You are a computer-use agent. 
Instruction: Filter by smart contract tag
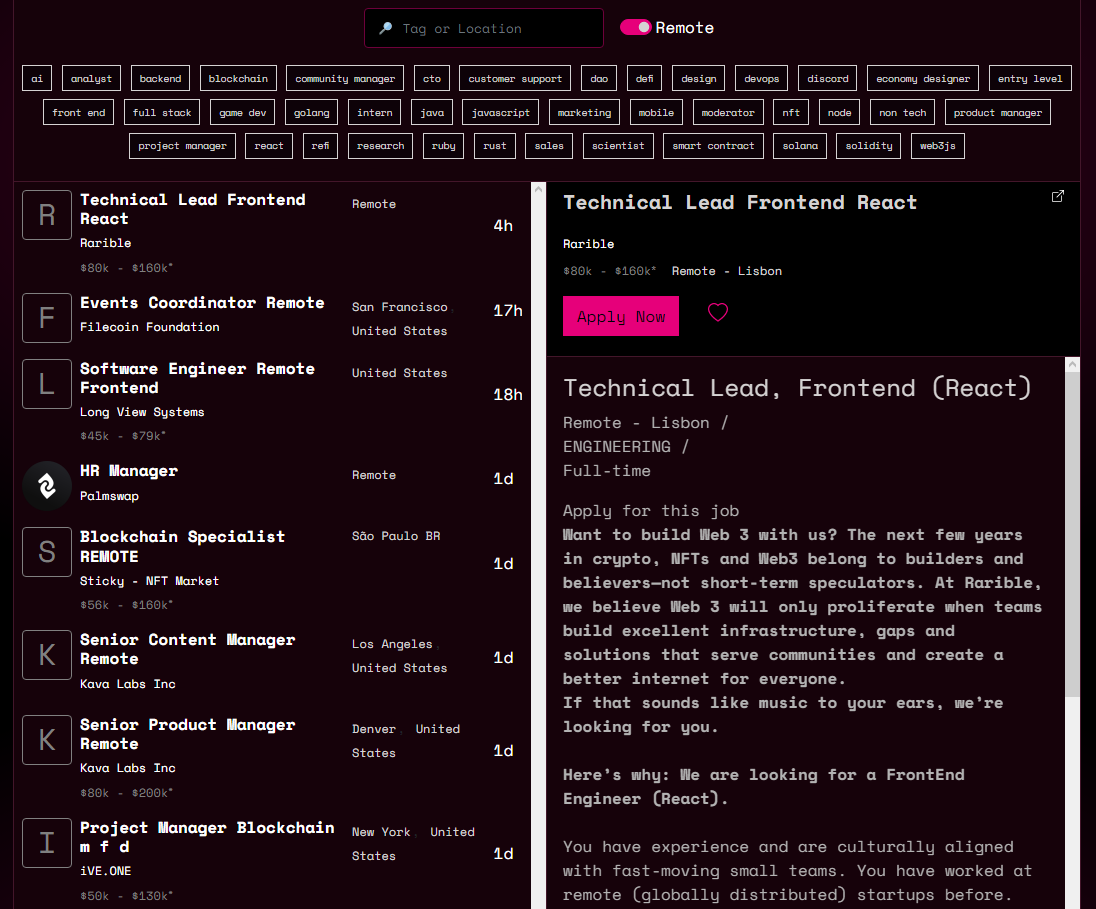[714, 145]
